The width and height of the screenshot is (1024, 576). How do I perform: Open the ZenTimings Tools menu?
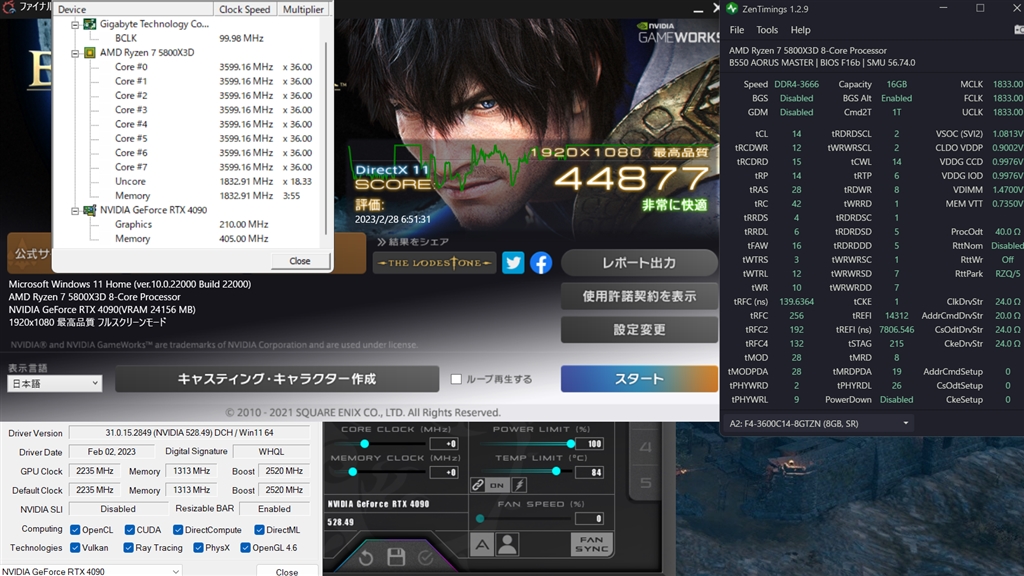click(767, 30)
